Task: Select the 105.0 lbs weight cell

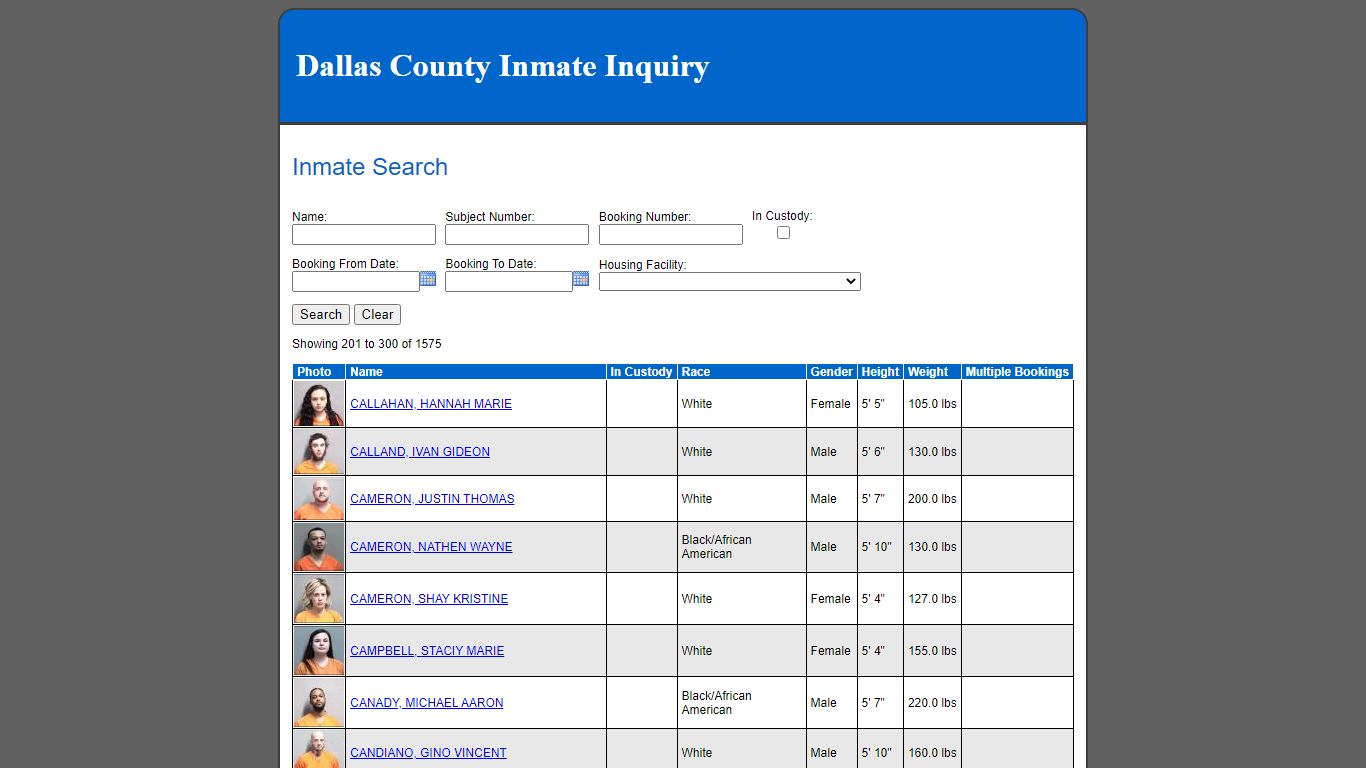Action: coord(932,404)
